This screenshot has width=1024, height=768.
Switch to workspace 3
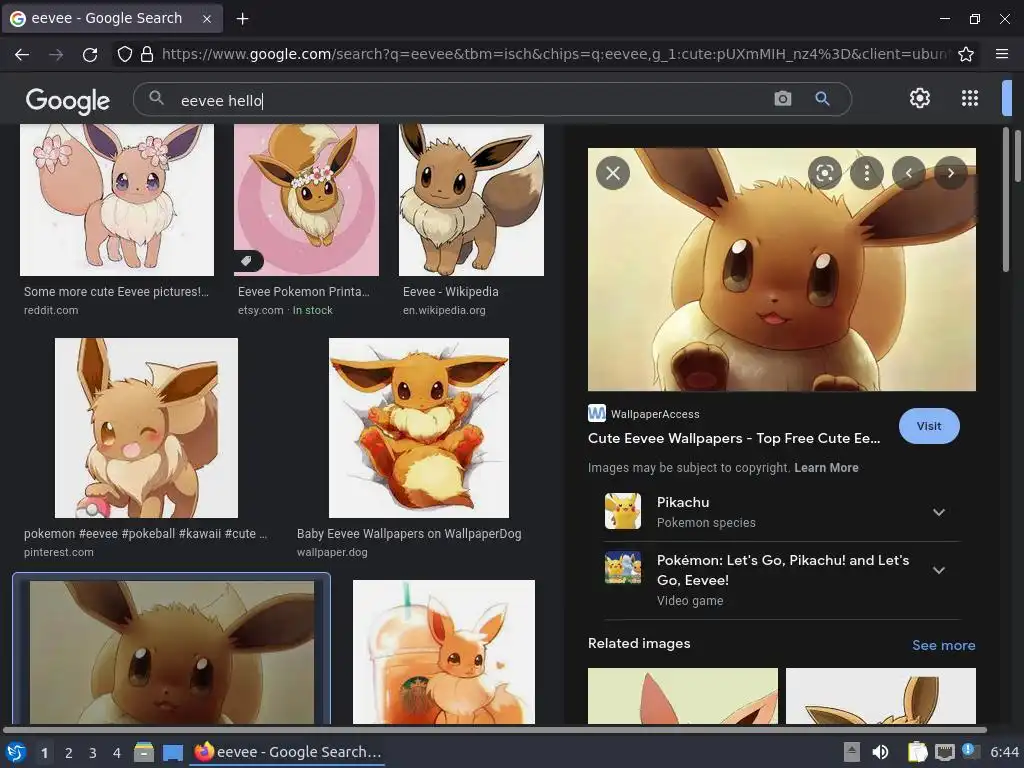[93, 753]
